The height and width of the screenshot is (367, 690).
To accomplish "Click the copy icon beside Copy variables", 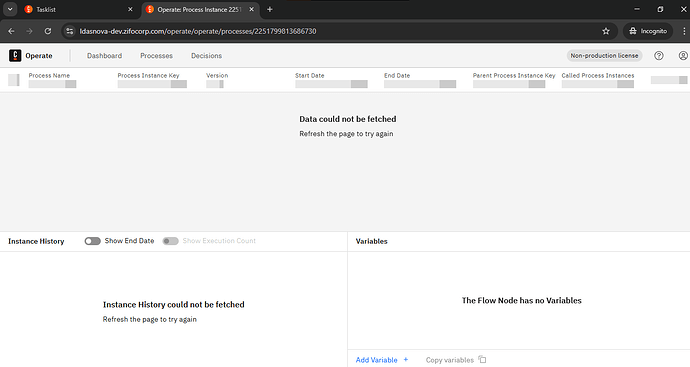I will pyautogui.click(x=482, y=360).
